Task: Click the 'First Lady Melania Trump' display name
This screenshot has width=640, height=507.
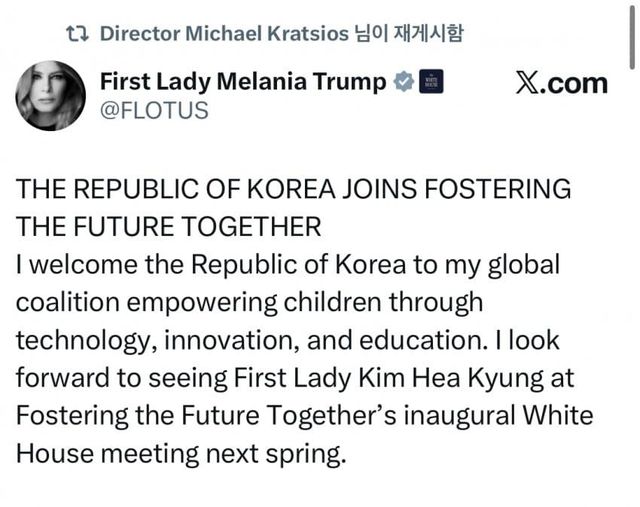Action: pyautogui.click(x=243, y=82)
